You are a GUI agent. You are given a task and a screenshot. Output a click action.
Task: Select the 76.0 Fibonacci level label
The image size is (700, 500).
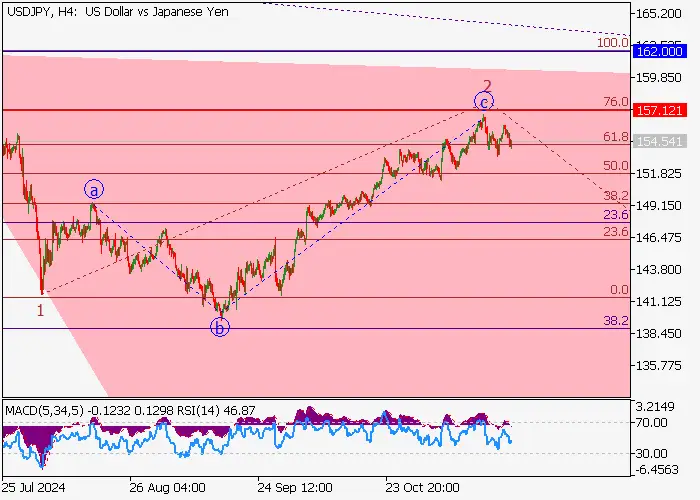tap(616, 102)
